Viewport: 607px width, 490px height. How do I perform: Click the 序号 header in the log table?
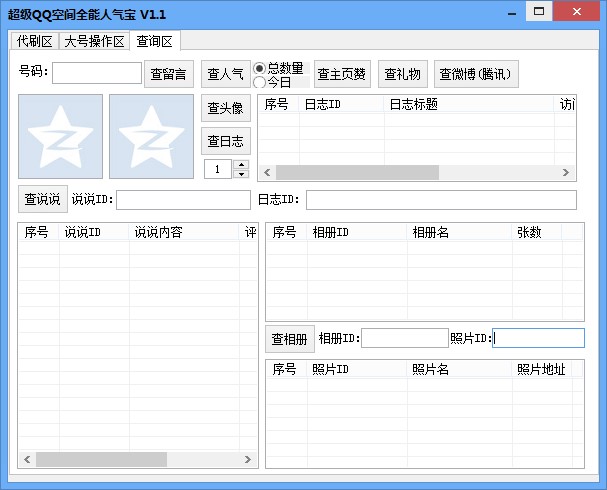278,105
